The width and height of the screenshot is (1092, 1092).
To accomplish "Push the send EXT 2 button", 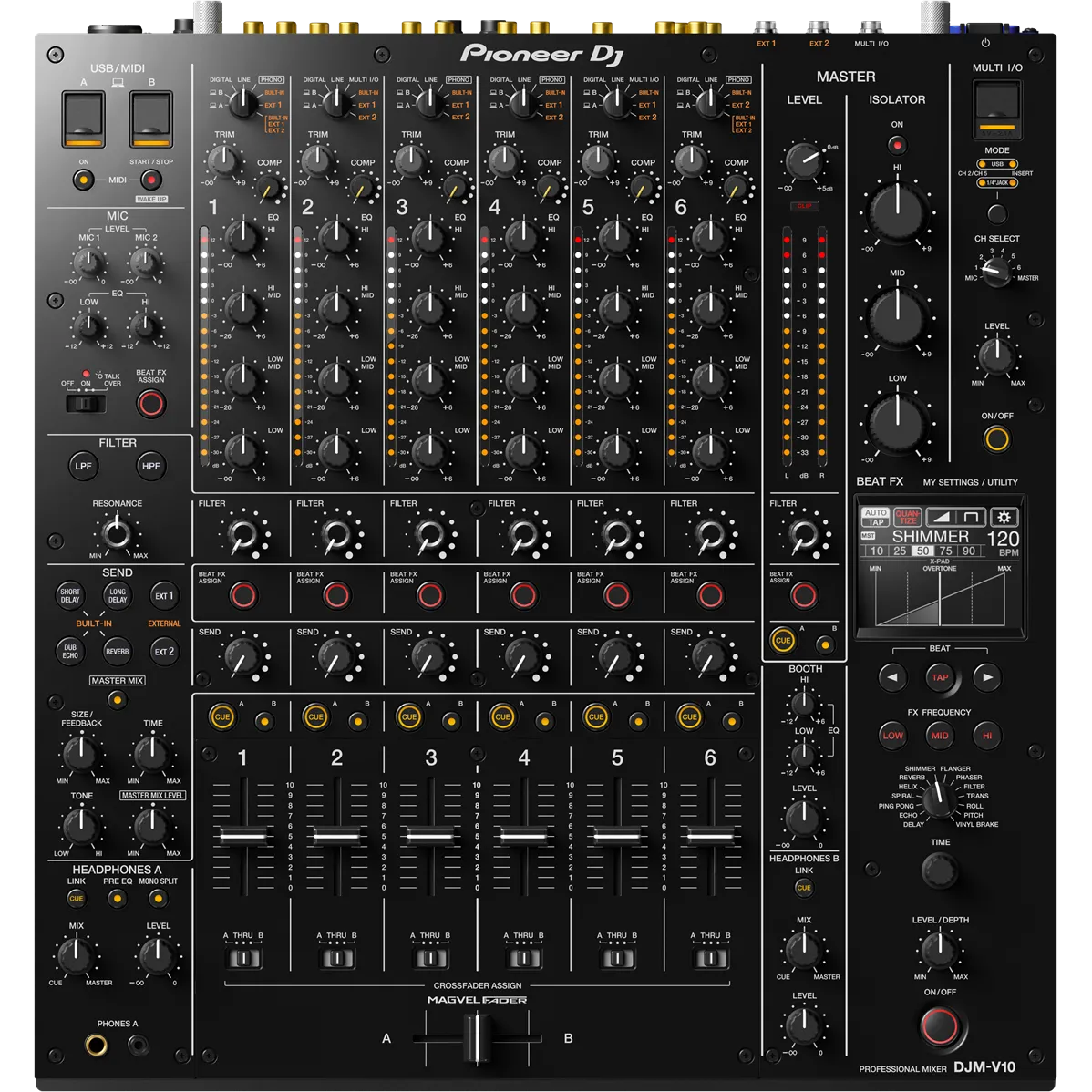I will click(164, 651).
